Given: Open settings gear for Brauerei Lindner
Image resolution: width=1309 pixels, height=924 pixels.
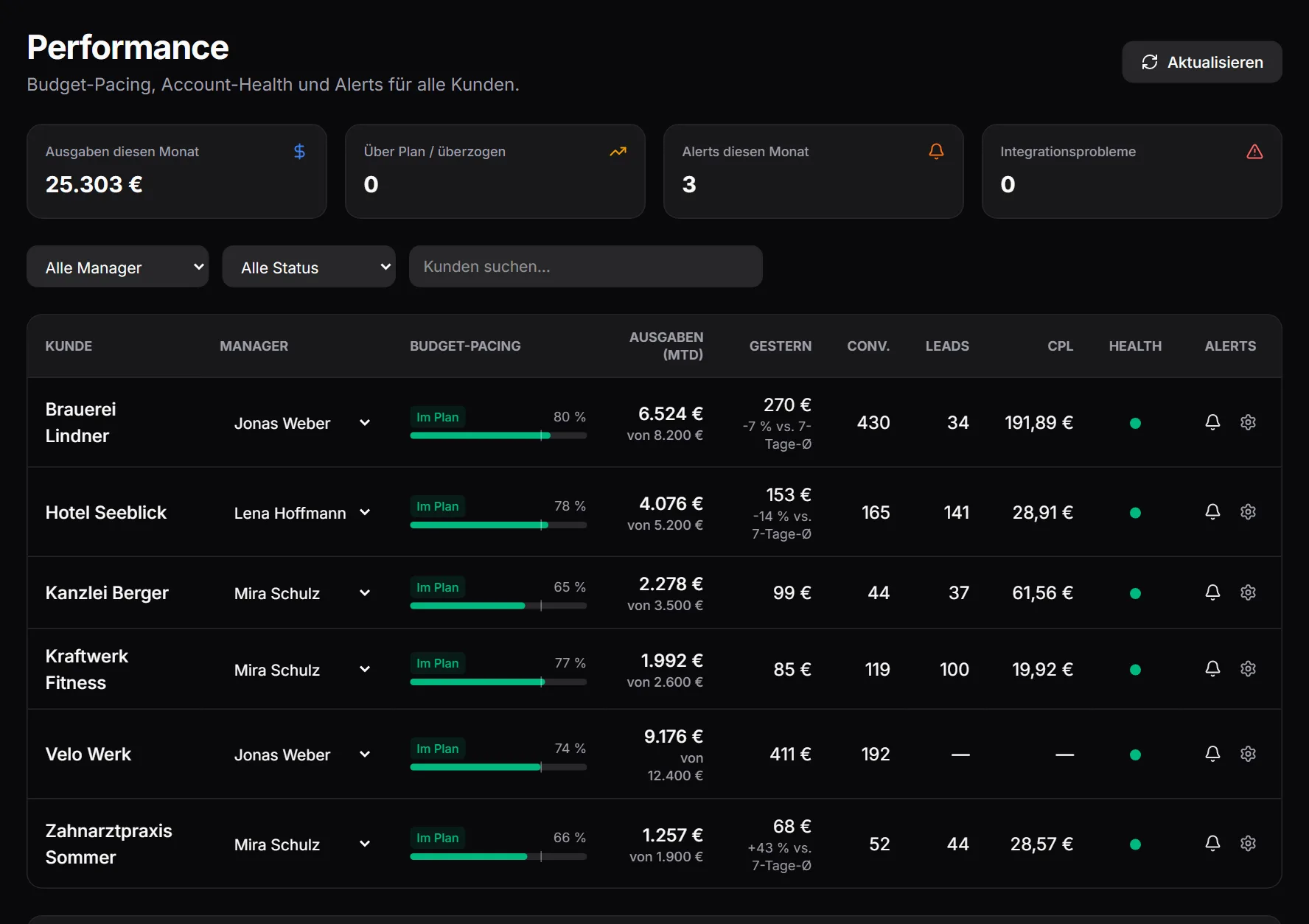Looking at the screenshot, I should coord(1248,422).
